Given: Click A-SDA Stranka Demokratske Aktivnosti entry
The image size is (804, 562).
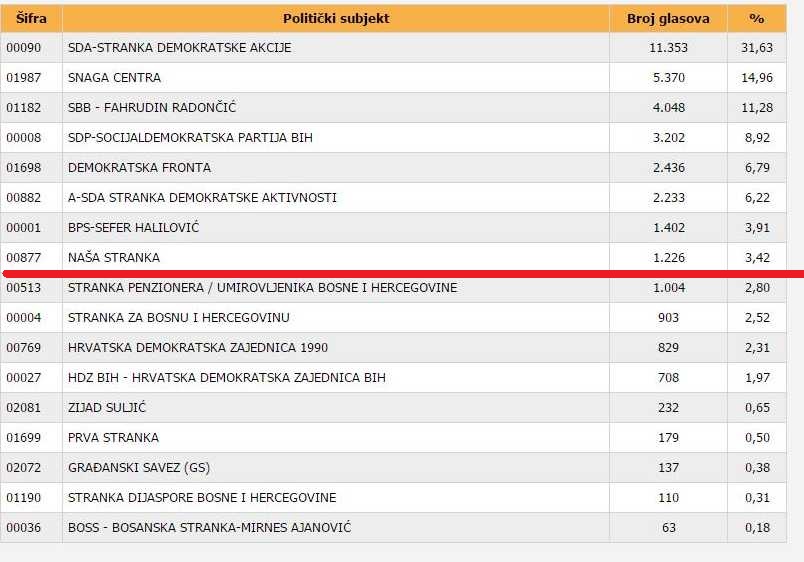Looking at the screenshot, I should (x=202, y=198).
